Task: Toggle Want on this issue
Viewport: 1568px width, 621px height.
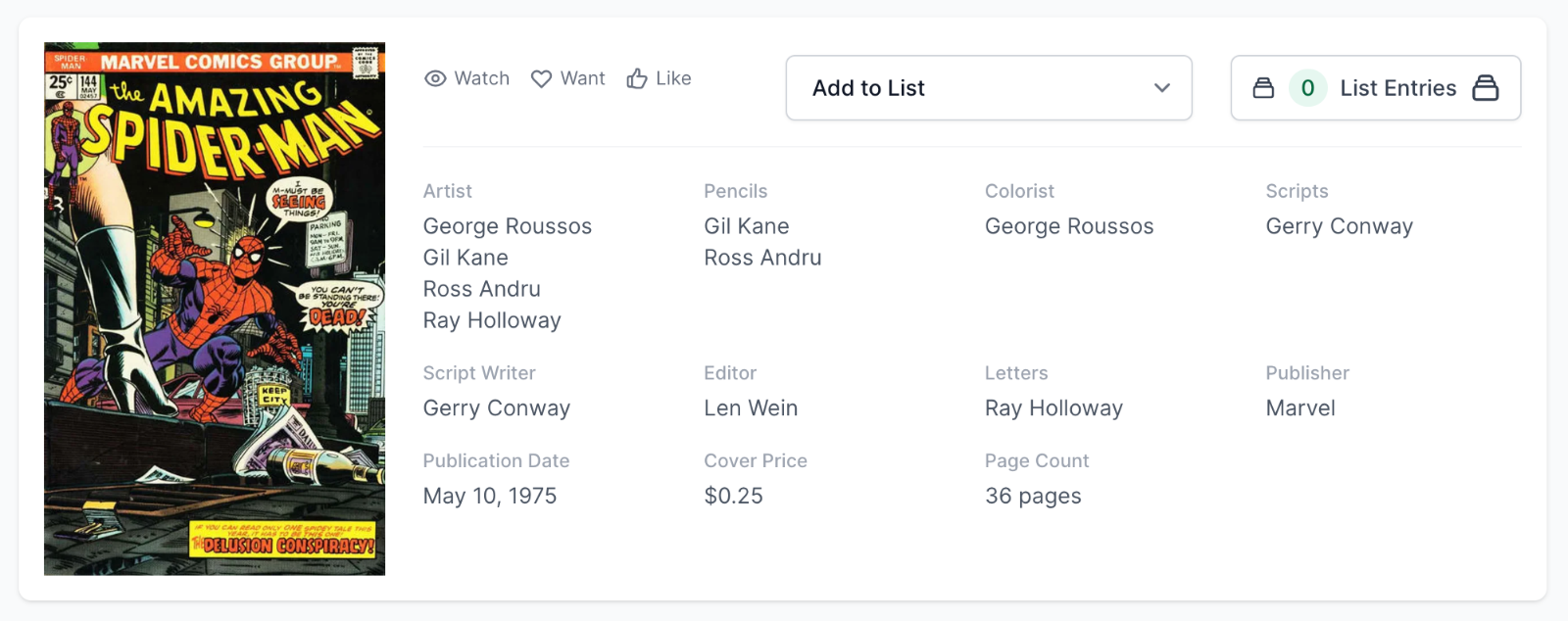Action: 568,78
